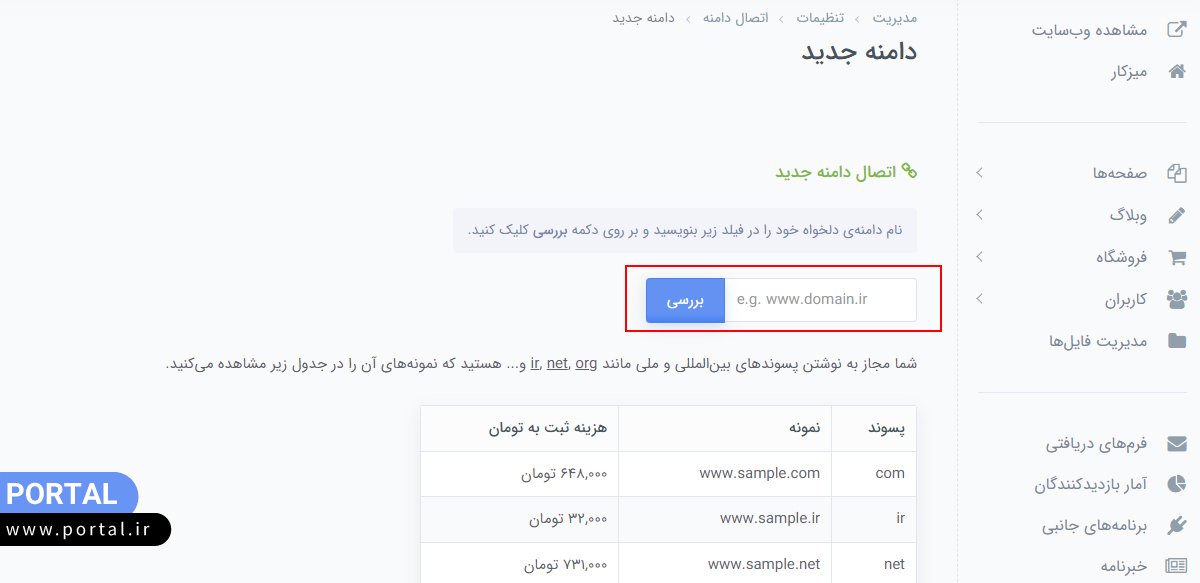Click the www.sample.ir table cell
The image size is (1200, 583).
click(725, 519)
